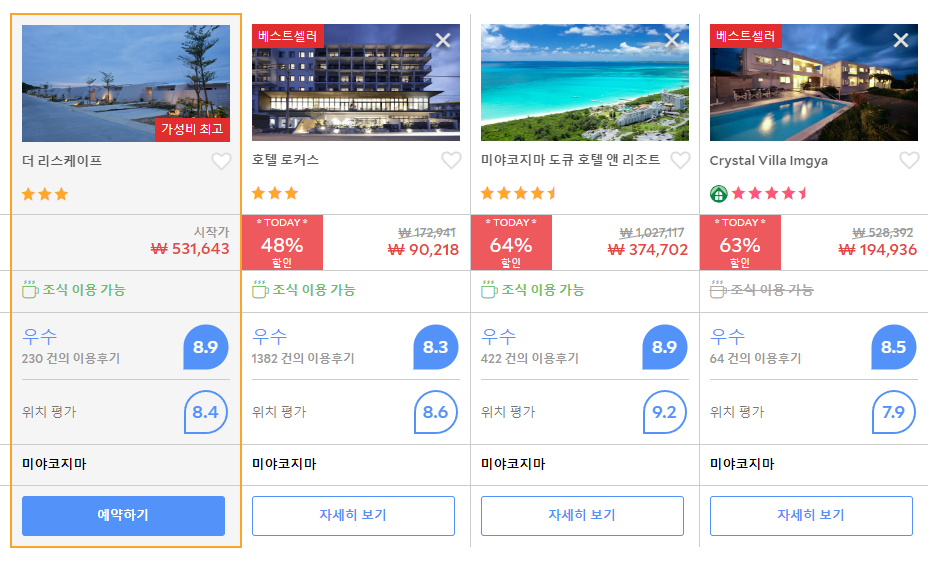Select the 48% TODAY discount badge
The height and width of the screenshot is (561, 933).
tap(282, 243)
